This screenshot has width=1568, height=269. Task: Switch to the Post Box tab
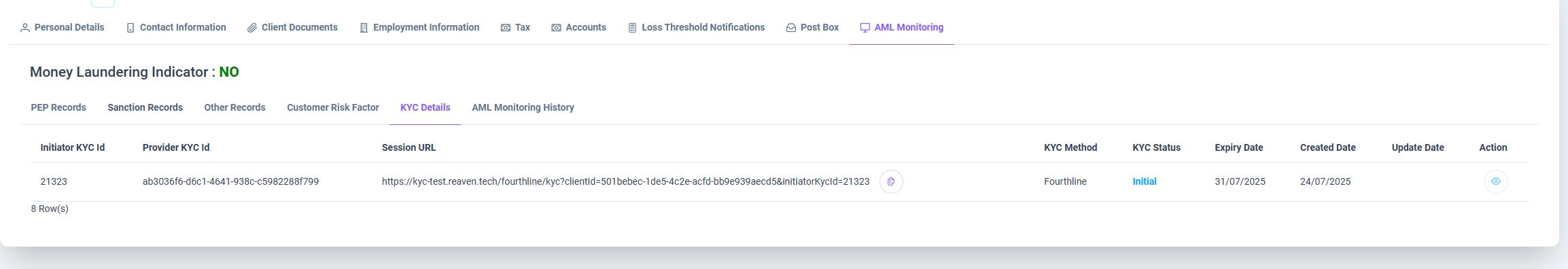point(812,27)
